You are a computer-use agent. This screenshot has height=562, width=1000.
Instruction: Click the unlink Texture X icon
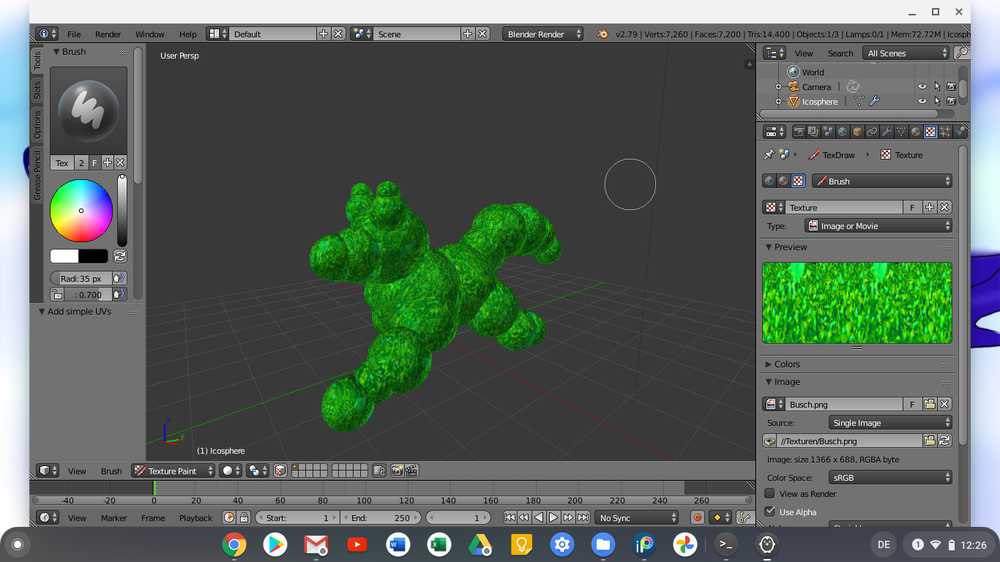[x=944, y=207]
